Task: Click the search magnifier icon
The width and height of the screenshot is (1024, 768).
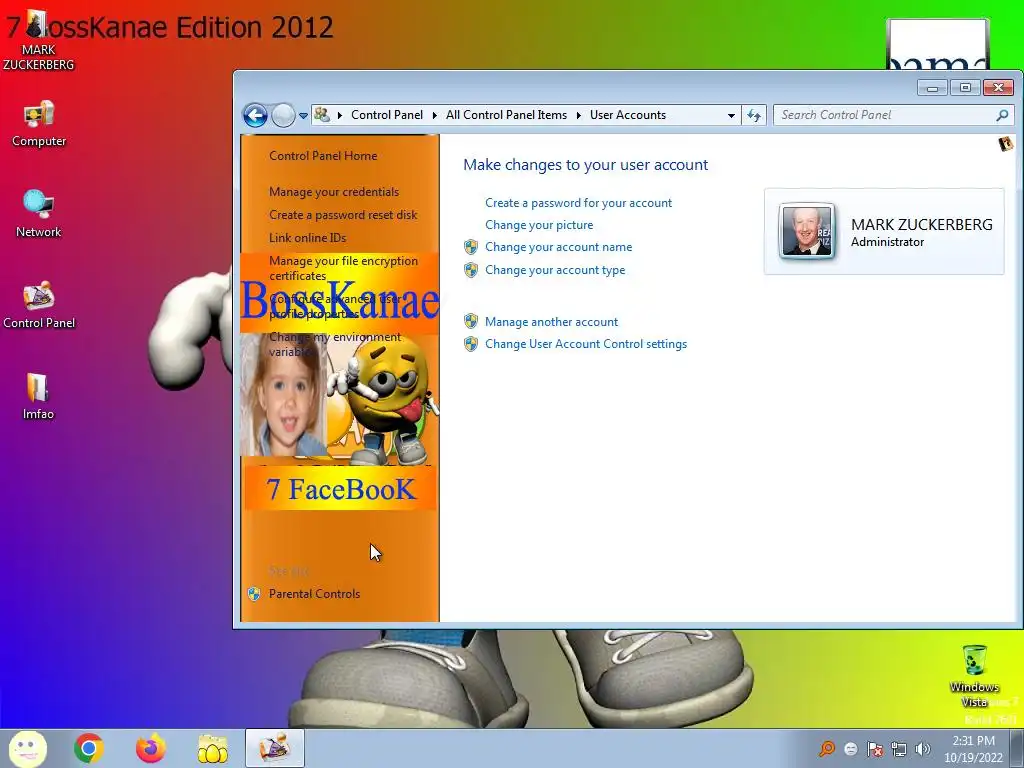Action: click(1002, 116)
